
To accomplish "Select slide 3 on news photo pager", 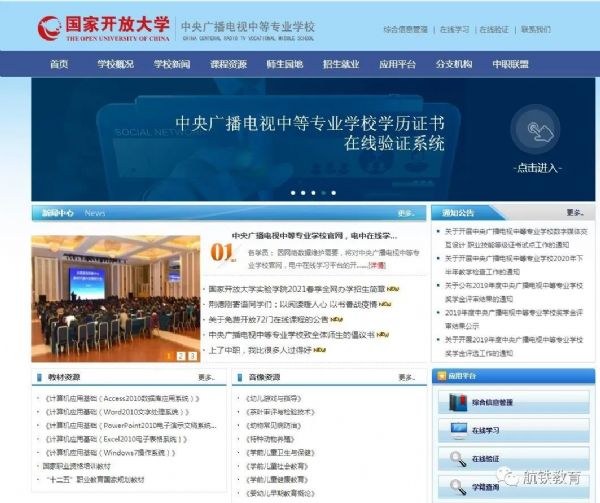I will coord(192,355).
